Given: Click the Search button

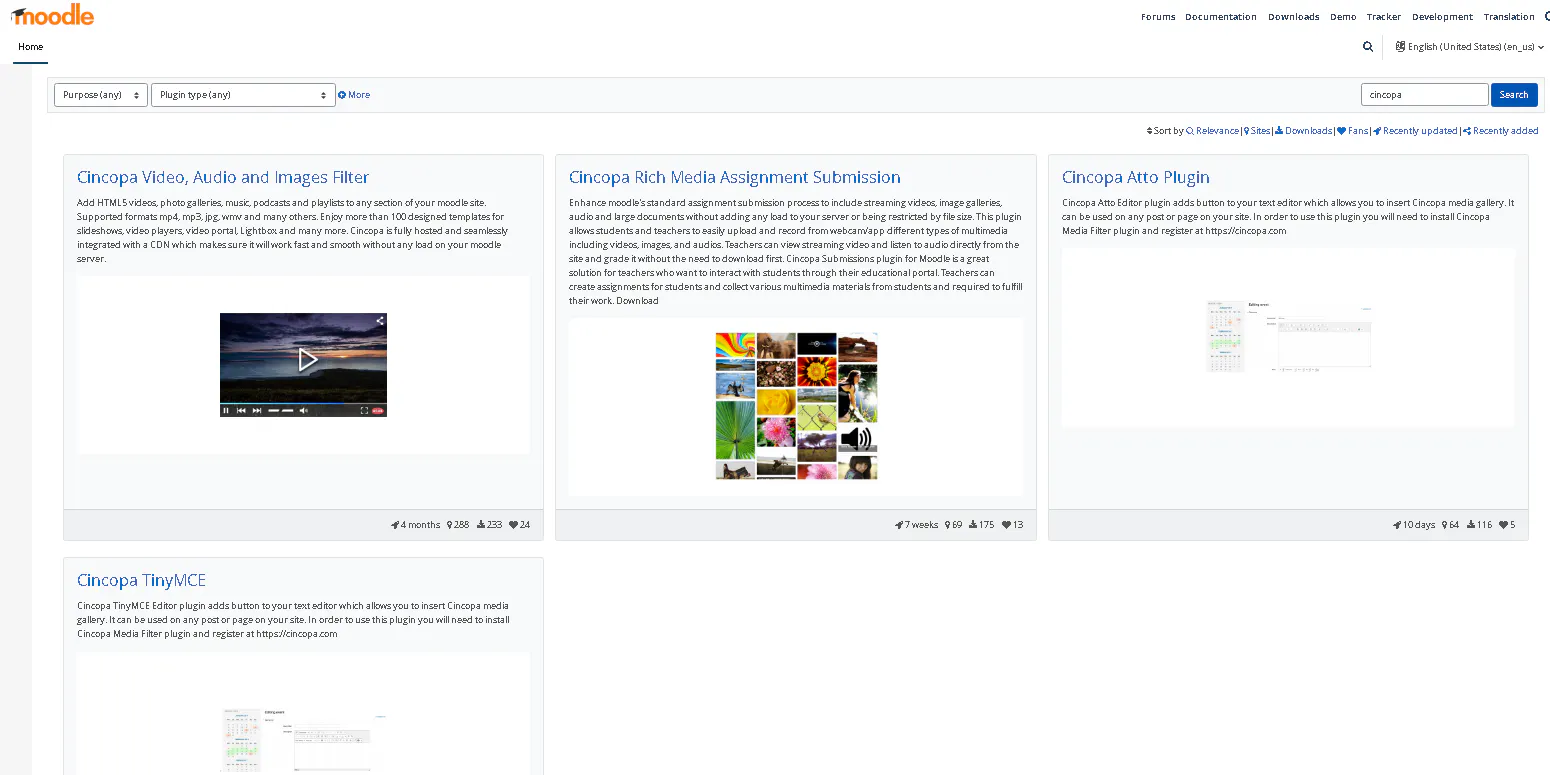Looking at the screenshot, I should [1514, 95].
